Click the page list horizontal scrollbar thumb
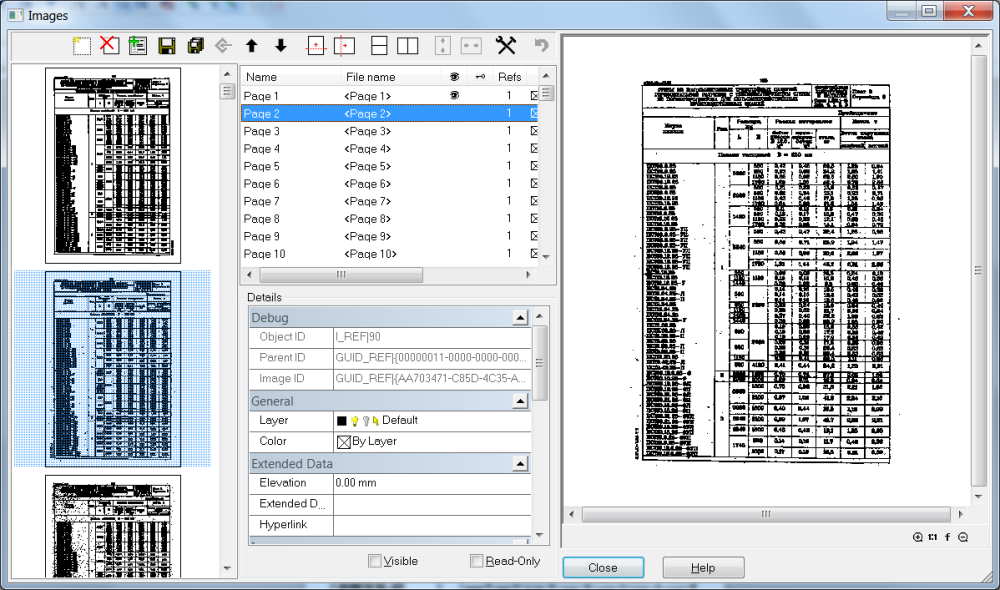Screen dimensions: 1000x590 pos(341,275)
